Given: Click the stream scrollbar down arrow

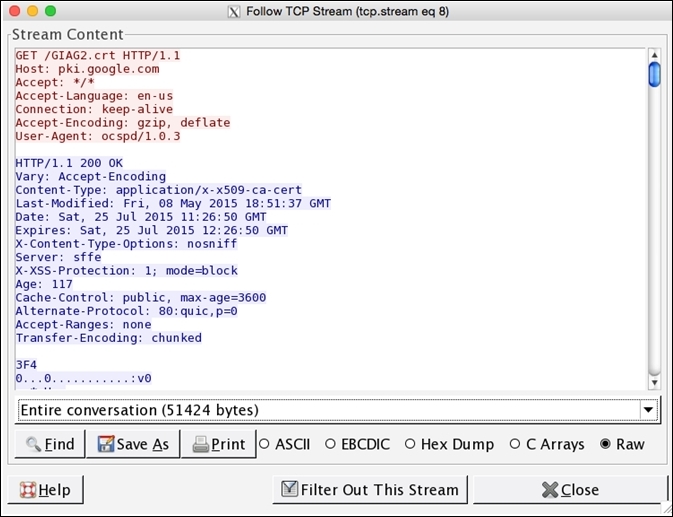Looking at the screenshot, I should point(654,383).
